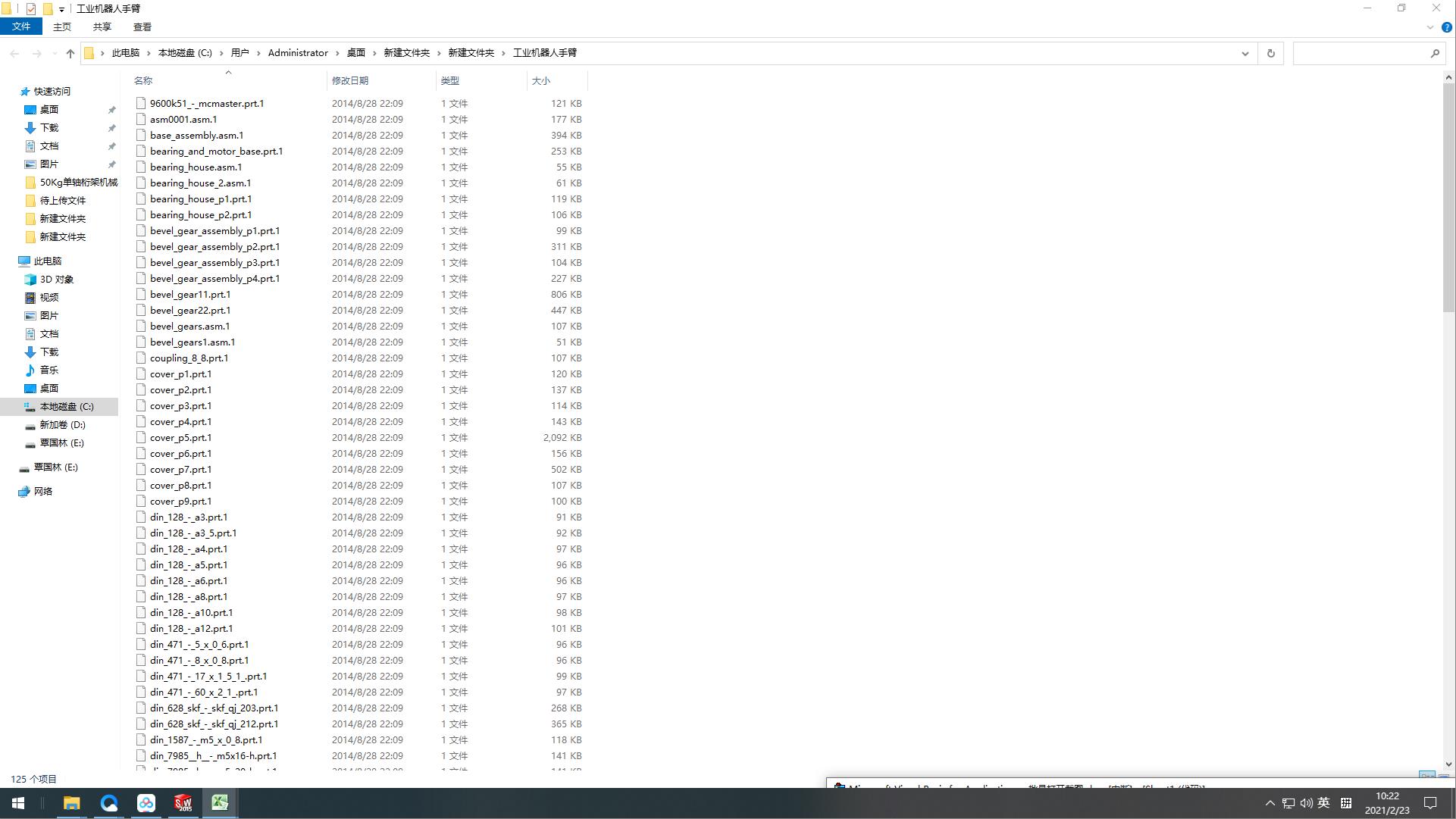Expand the ribbon with the chevron
This screenshot has height=819, width=1456.
coord(1430,27)
